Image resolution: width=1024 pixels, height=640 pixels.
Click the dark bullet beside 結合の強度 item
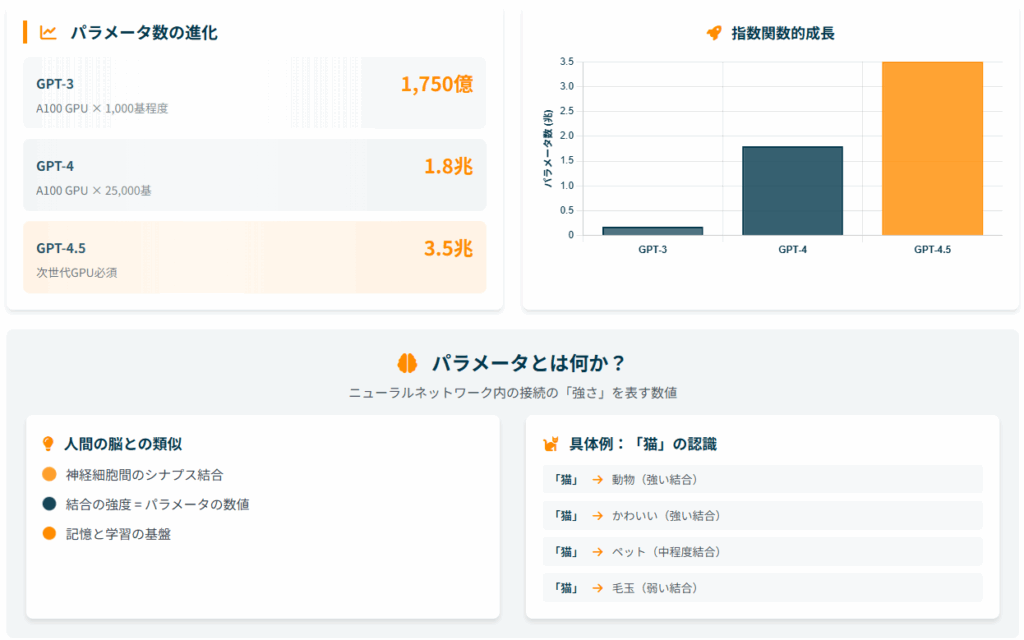click(49, 504)
